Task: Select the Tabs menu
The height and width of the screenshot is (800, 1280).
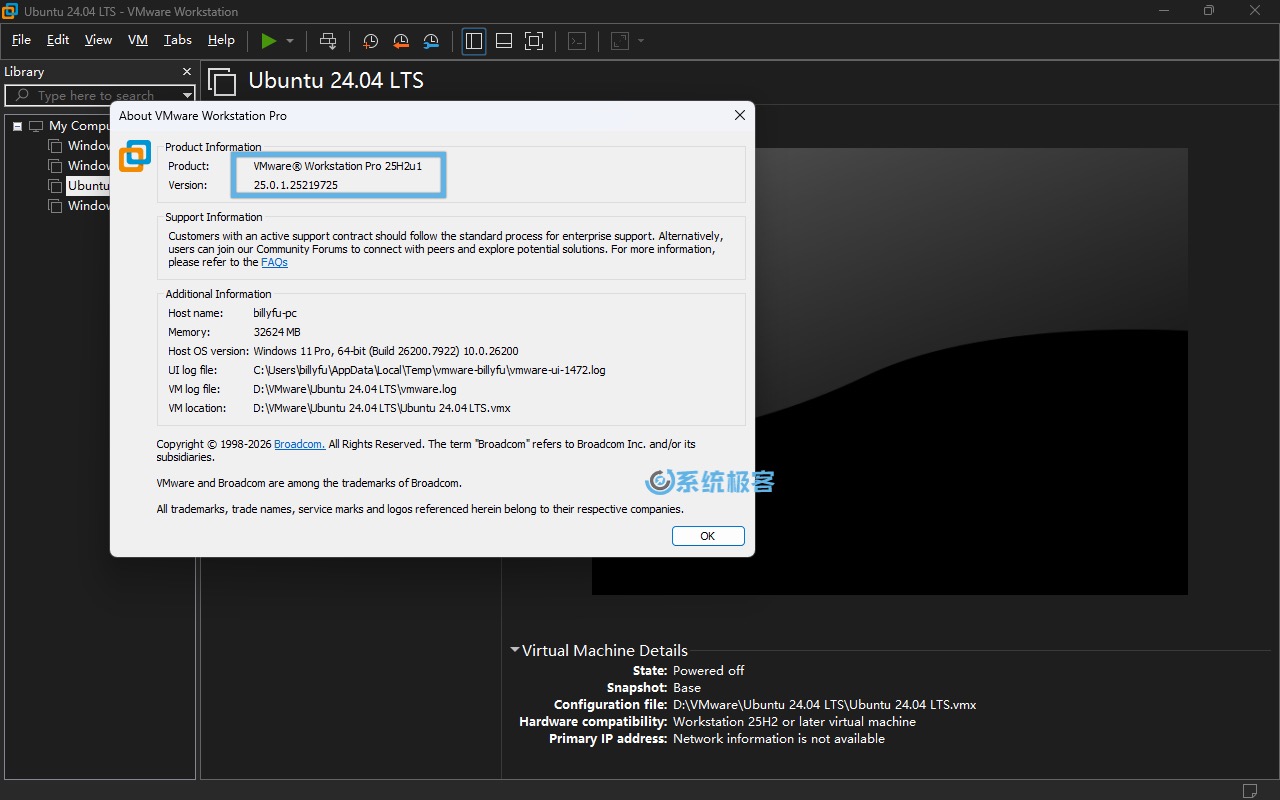Action: pos(177,41)
